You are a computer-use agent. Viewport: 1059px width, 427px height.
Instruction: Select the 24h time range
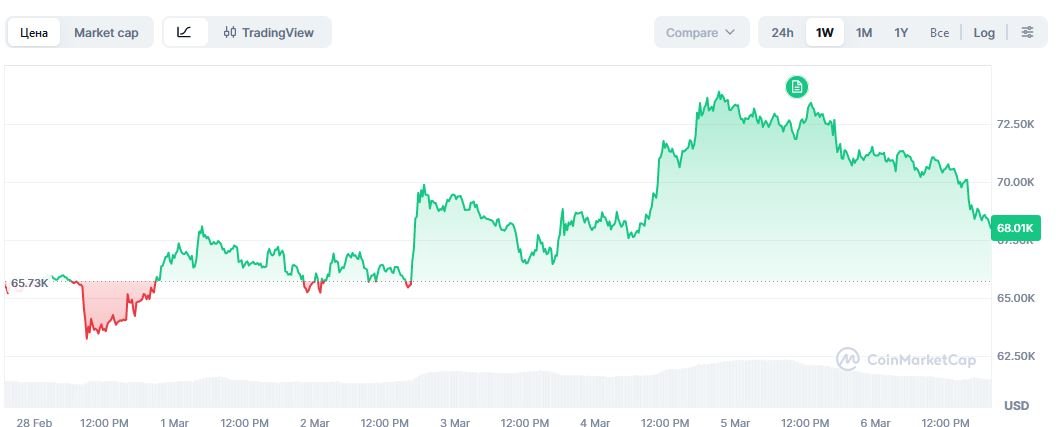(782, 32)
